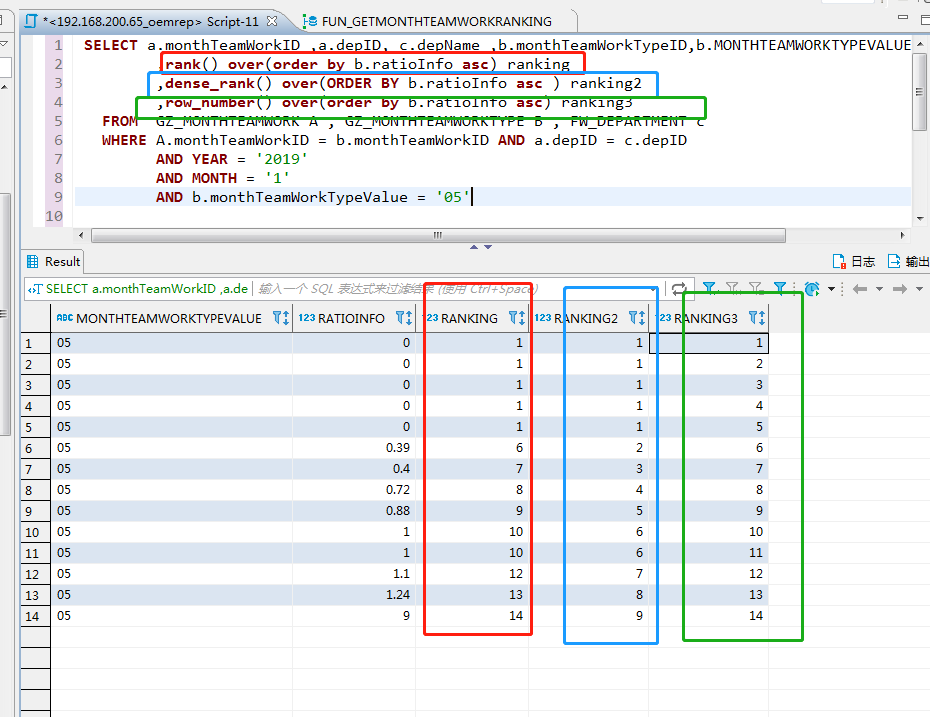Click the RATIOINFO column filter/sort icon
Viewport: 930px width, 717px height.
[404, 318]
